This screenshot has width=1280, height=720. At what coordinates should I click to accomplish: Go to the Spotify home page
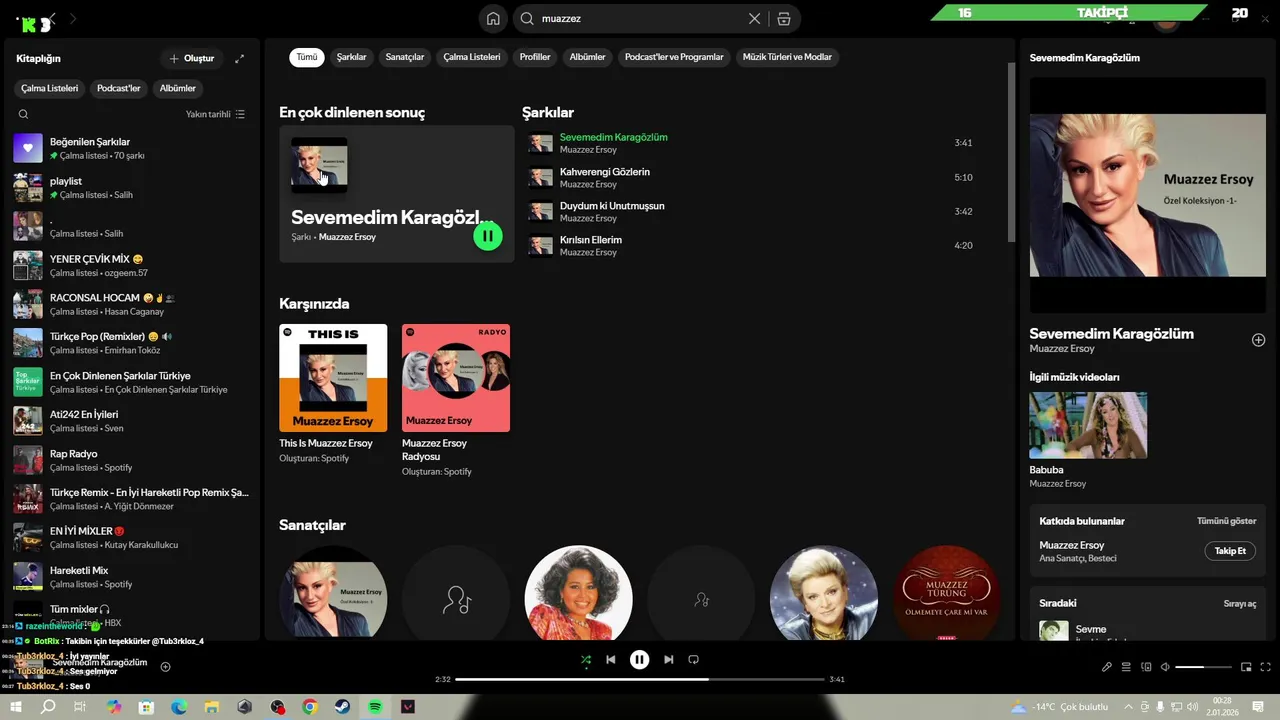493,18
